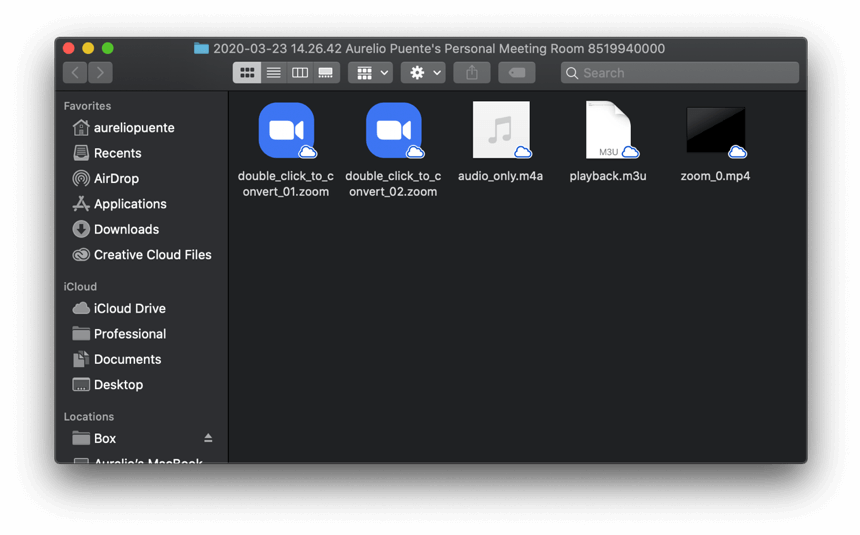Click the Search field
The width and height of the screenshot is (860, 535).
click(680, 72)
